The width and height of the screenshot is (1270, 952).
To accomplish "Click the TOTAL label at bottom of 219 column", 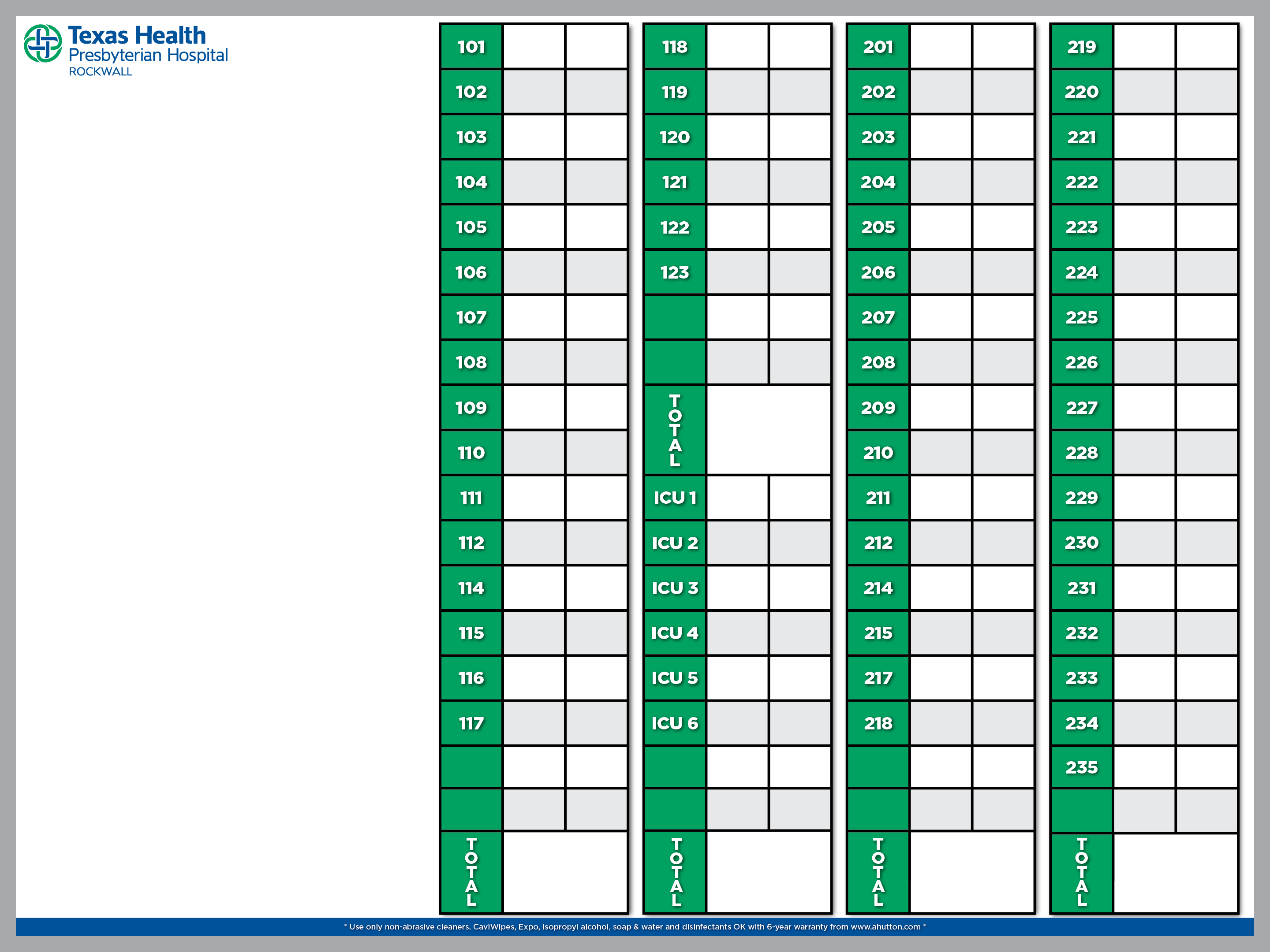I will pyautogui.click(x=1082, y=874).
